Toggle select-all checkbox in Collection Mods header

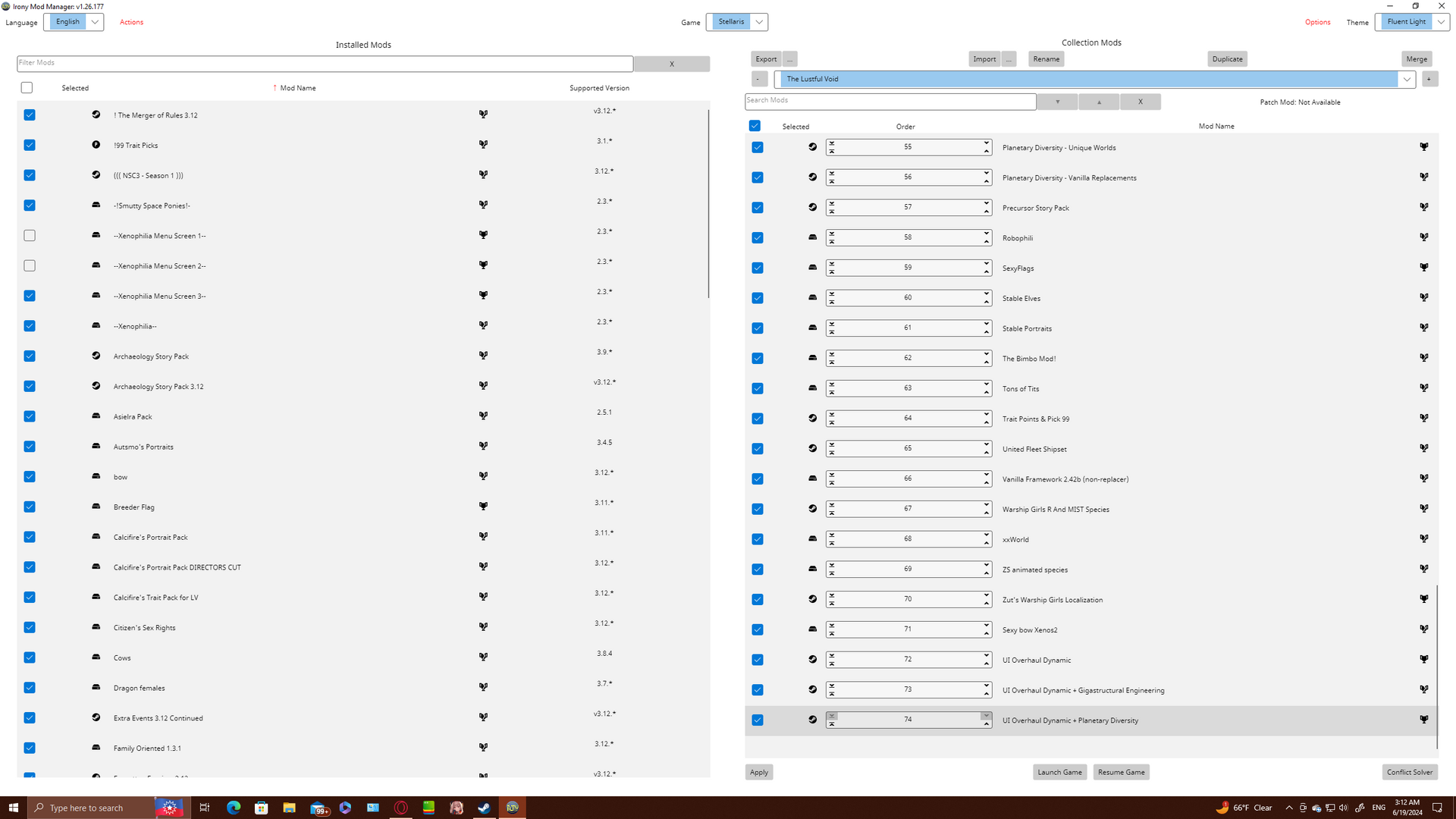click(x=755, y=126)
